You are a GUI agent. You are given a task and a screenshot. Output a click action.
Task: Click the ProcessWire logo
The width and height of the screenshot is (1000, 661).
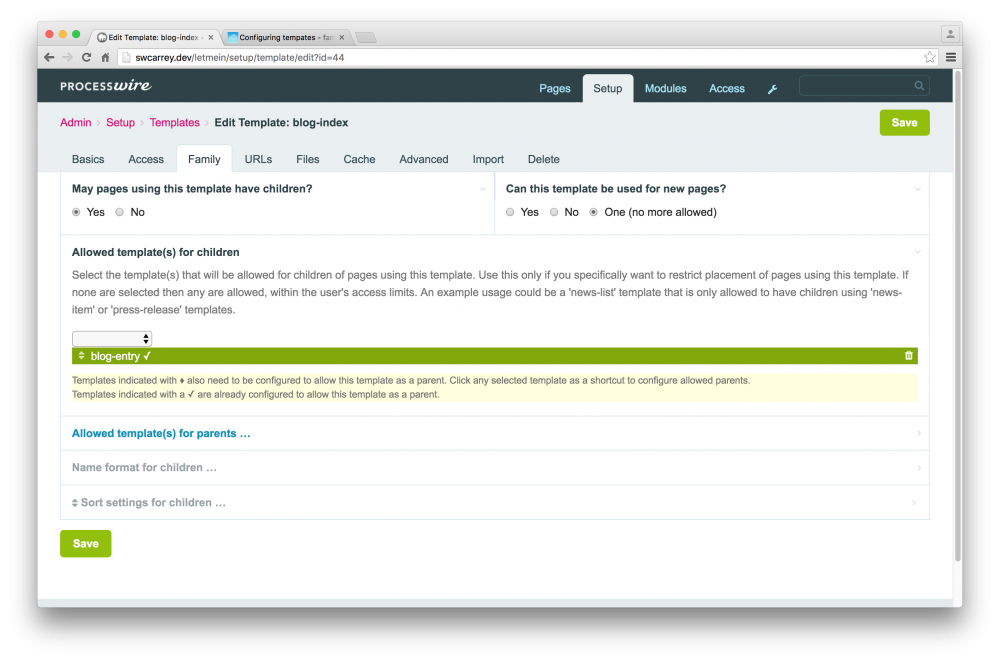pos(105,87)
